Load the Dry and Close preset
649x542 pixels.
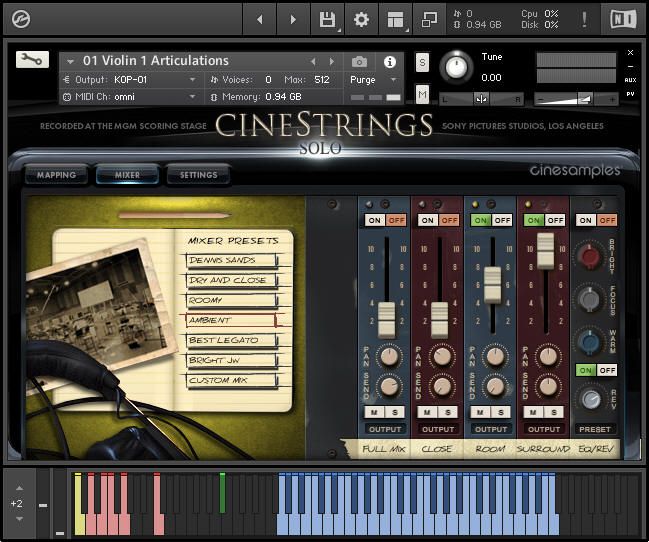pyautogui.click(x=231, y=280)
